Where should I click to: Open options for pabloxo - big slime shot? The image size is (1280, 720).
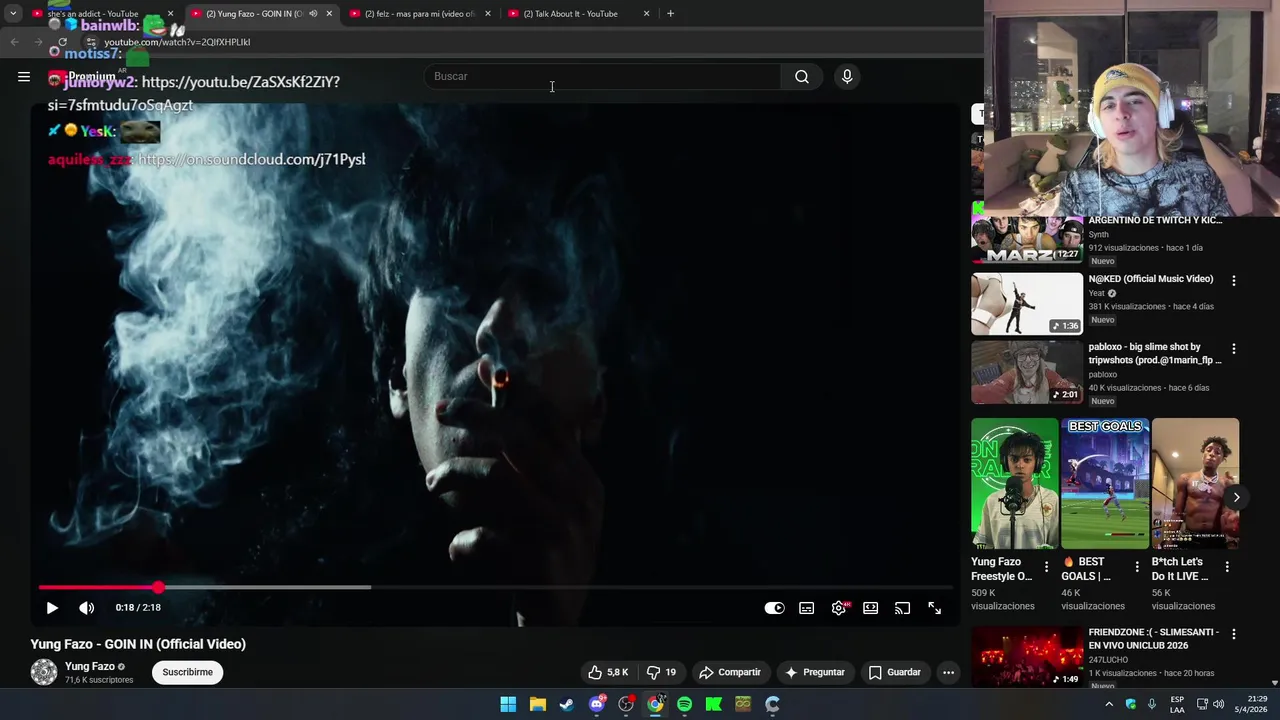coord(1233,349)
